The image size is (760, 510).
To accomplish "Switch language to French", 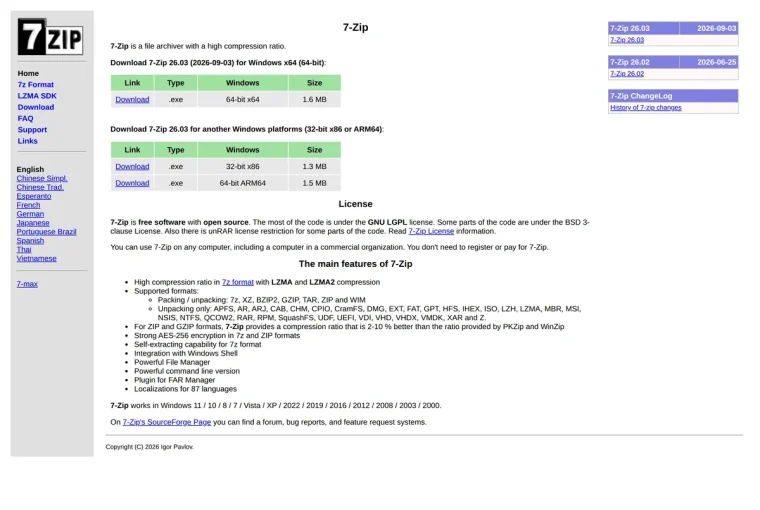I will click(x=28, y=205).
